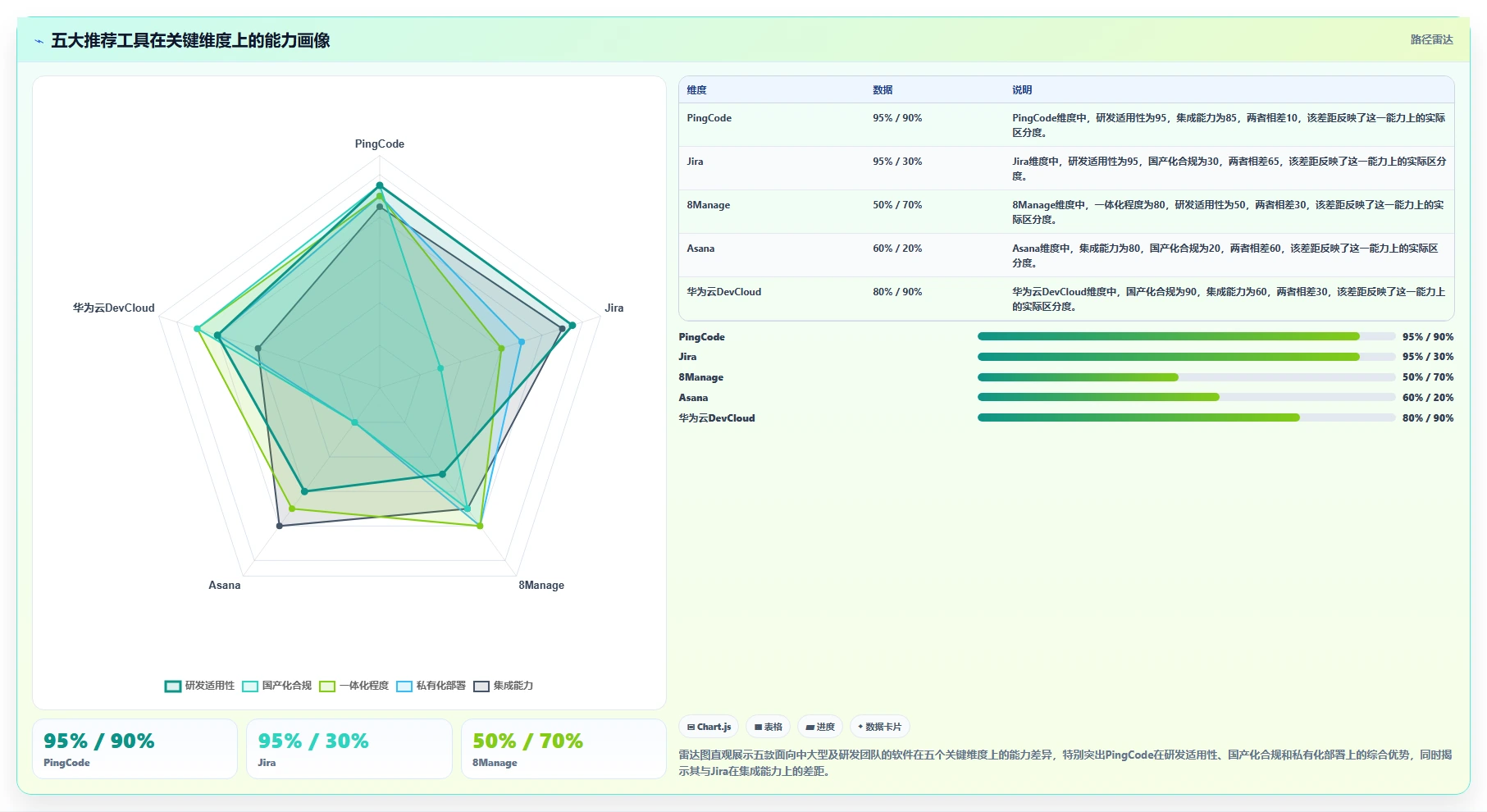This screenshot has height=812, width=1487.
Task: Click the dark green 研发适用性 point on the Jira axis
Action: coord(572,326)
